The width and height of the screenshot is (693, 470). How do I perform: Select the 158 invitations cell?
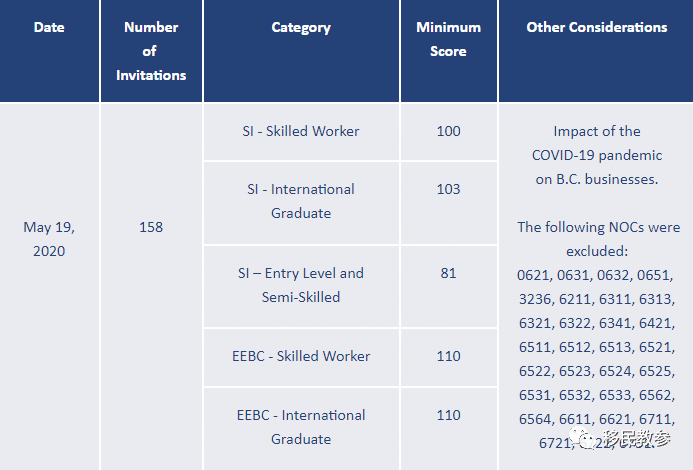point(151,227)
